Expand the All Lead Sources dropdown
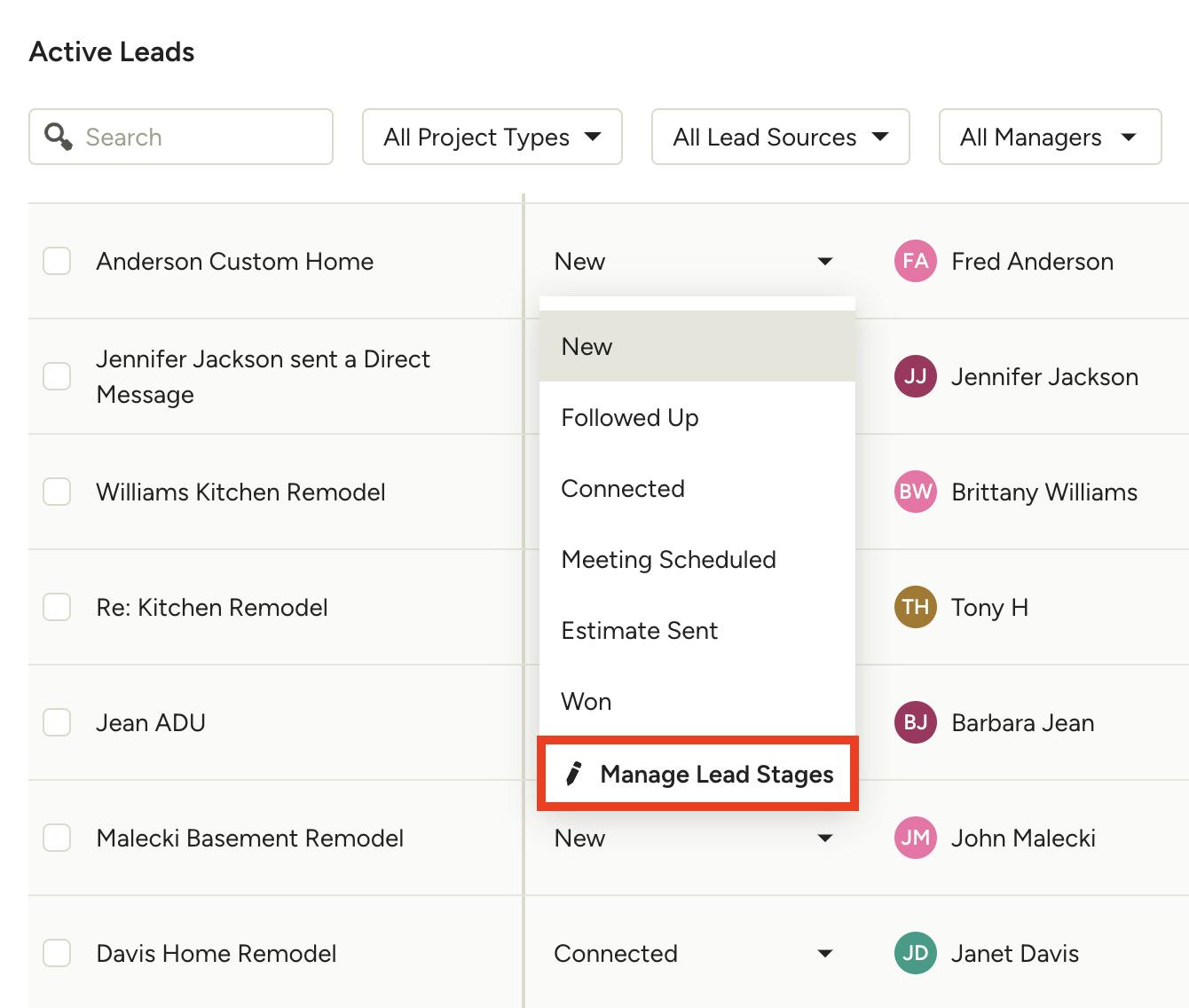The width and height of the screenshot is (1189, 1008). pos(780,137)
